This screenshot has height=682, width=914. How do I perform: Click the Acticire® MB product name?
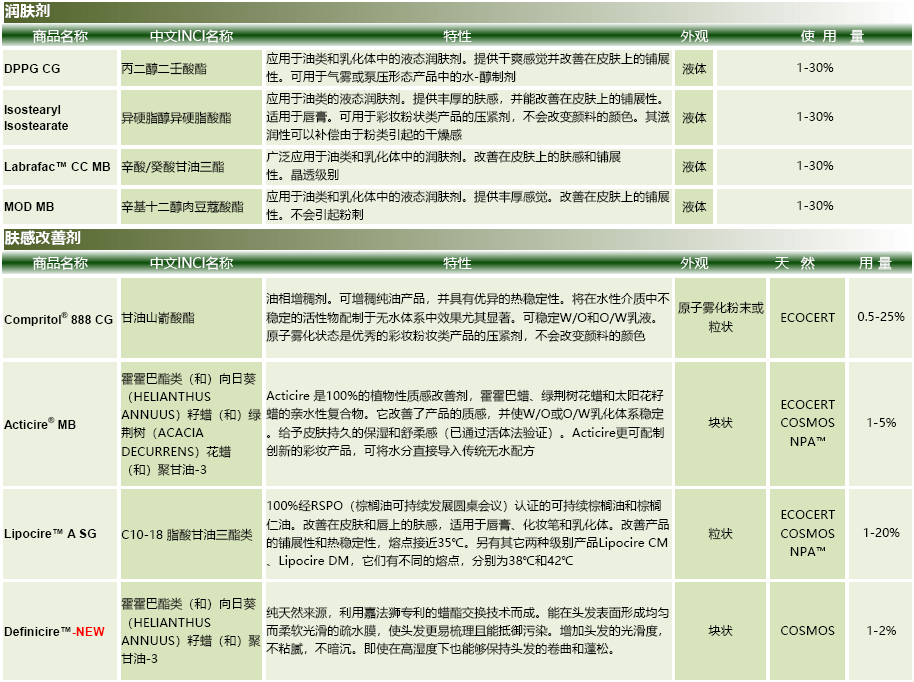40,425
